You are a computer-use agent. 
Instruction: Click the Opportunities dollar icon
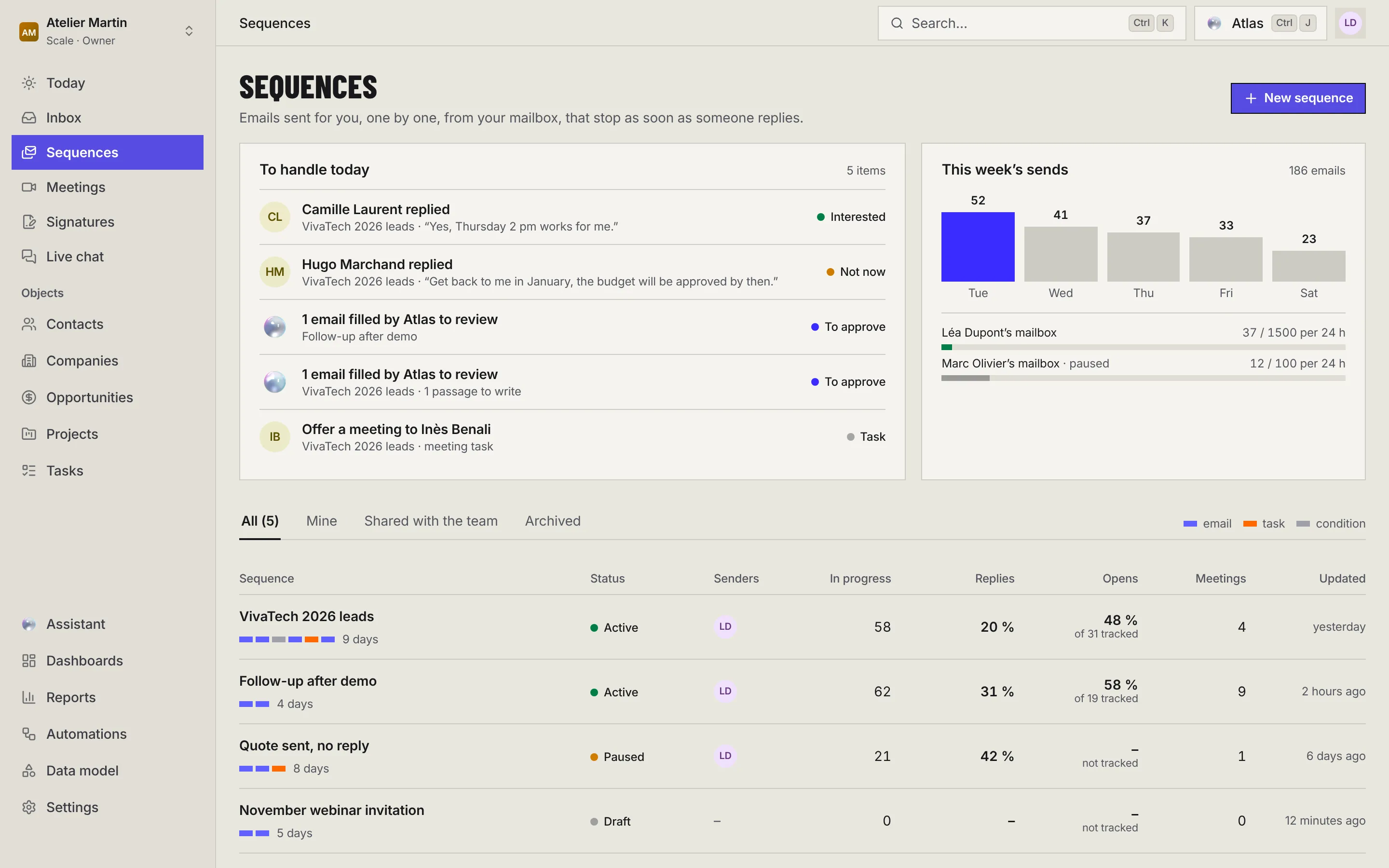pos(29,397)
